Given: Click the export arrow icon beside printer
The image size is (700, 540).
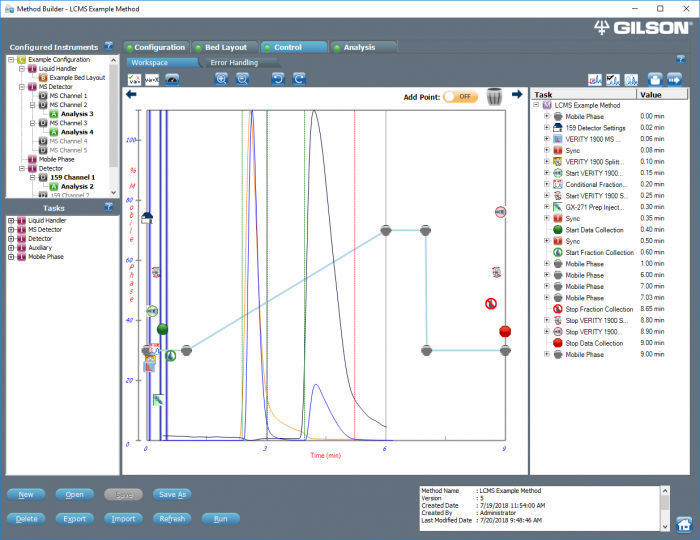Looking at the screenshot, I should tap(674, 80).
